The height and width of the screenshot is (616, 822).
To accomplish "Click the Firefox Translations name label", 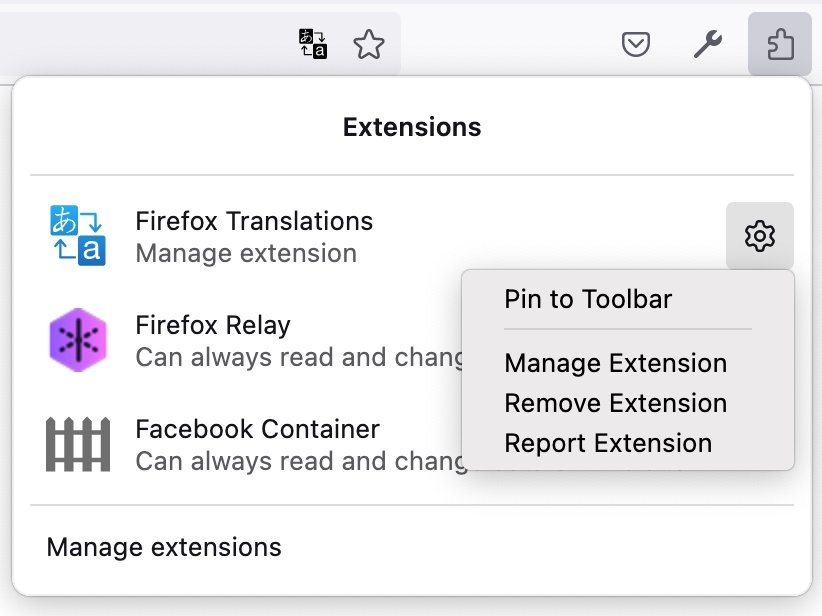I will point(254,221).
